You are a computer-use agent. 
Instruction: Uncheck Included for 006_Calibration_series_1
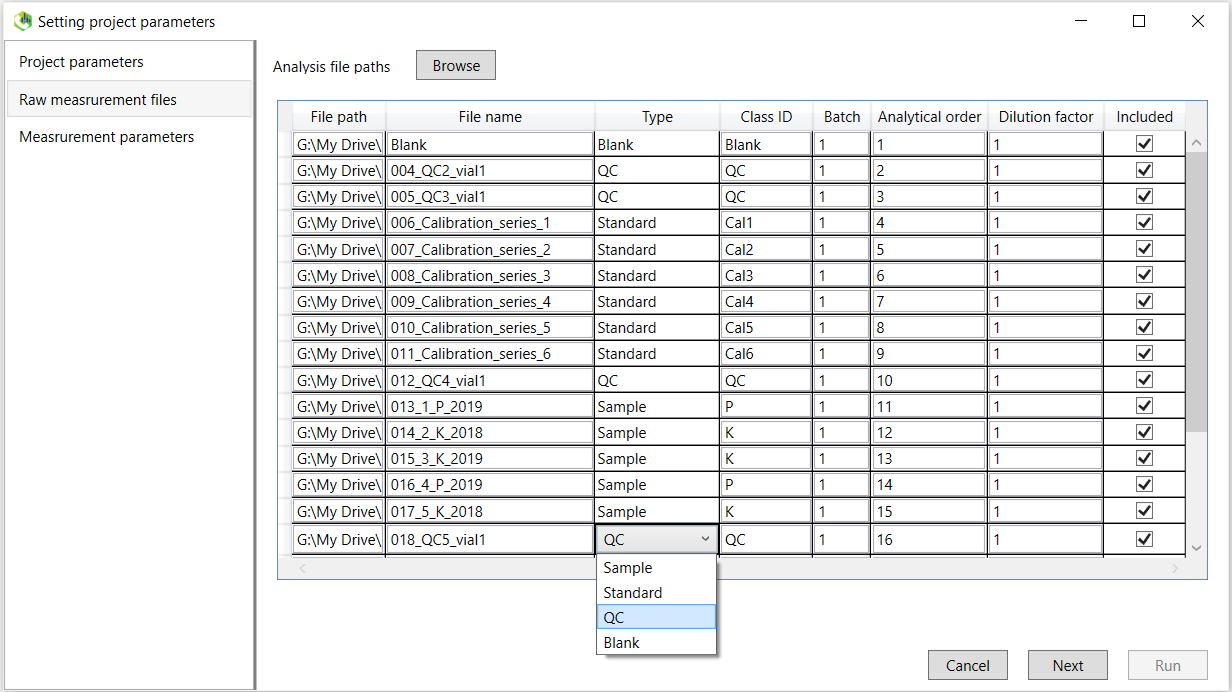(x=1144, y=222)
